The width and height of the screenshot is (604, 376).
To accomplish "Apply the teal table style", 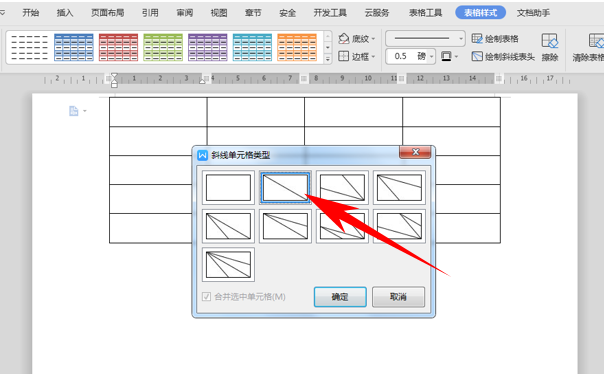I will [253, 47].
